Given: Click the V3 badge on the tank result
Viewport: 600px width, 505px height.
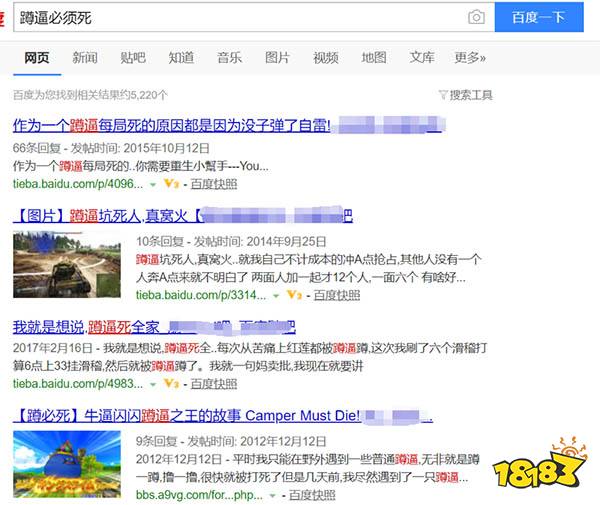Looking at the screenshot, I should point(294,295).
